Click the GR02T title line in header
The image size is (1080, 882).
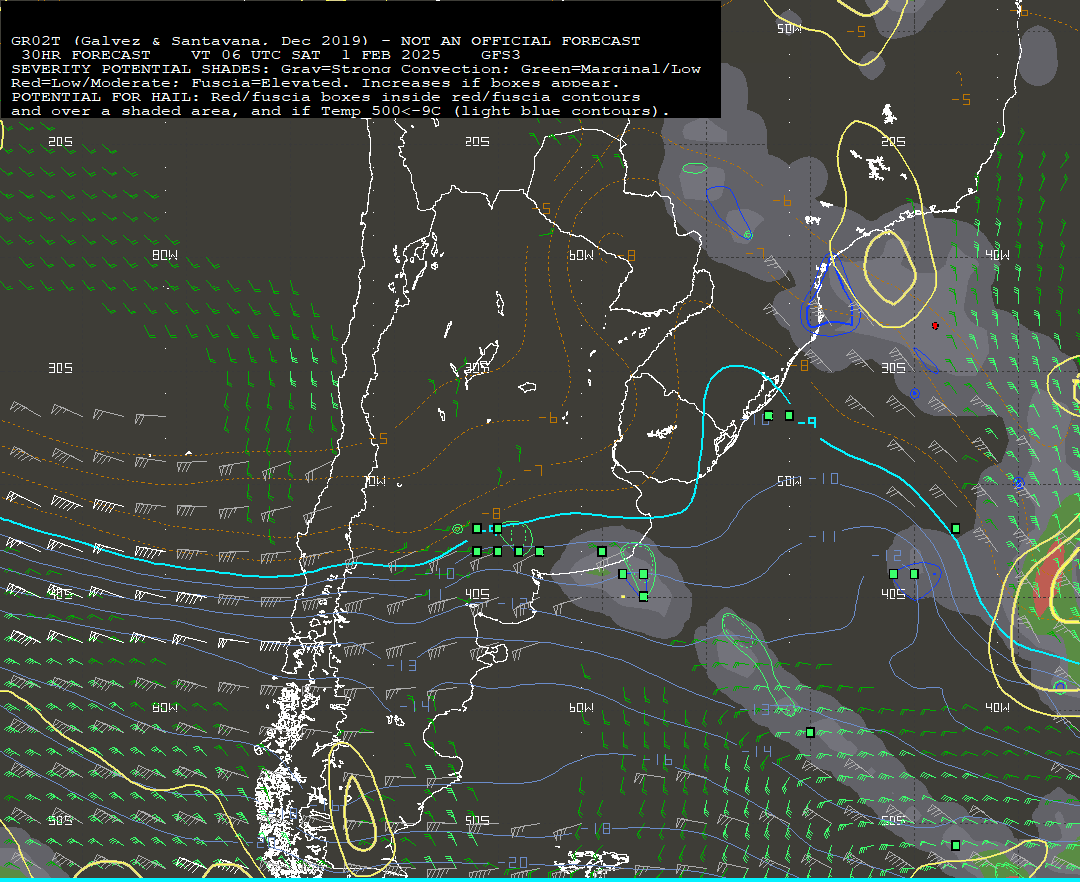pos(326,41)
